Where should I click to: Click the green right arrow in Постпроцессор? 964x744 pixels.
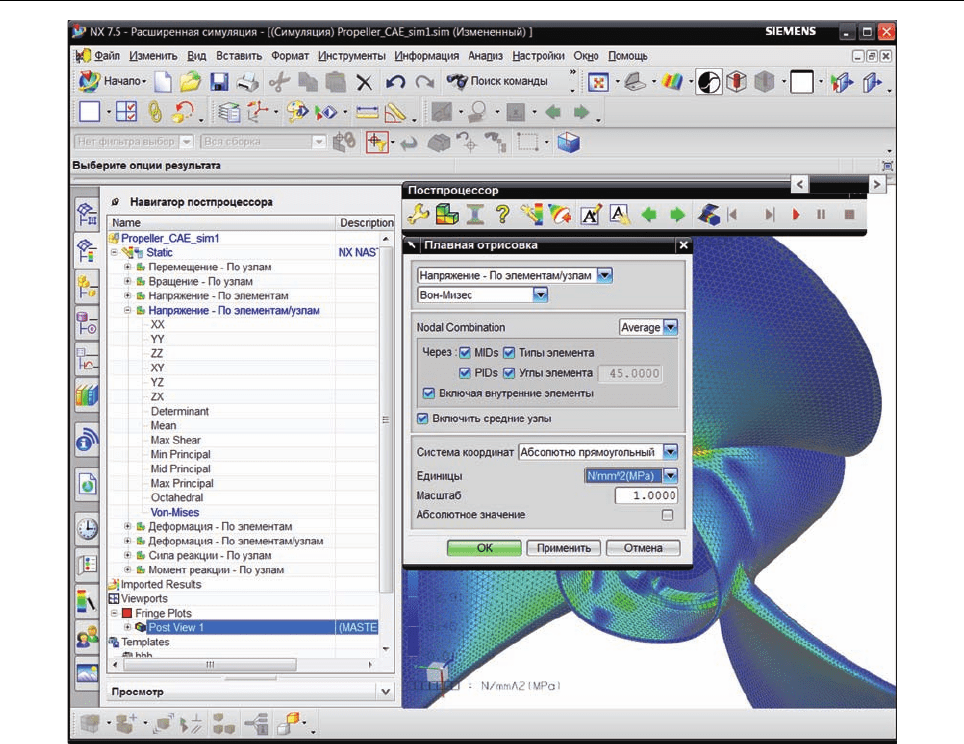[x=677, y=215]
